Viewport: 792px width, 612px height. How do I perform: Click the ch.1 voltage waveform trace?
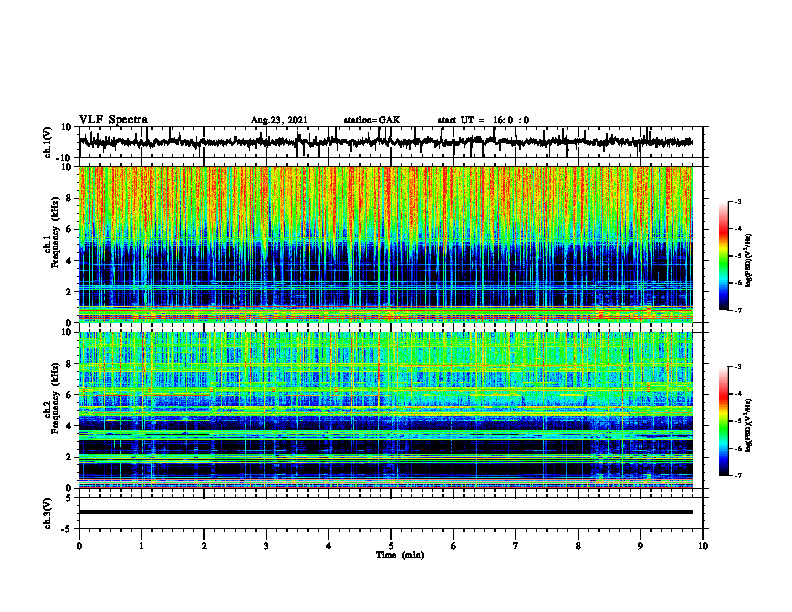pyautogui.click(x=385, y=142)
